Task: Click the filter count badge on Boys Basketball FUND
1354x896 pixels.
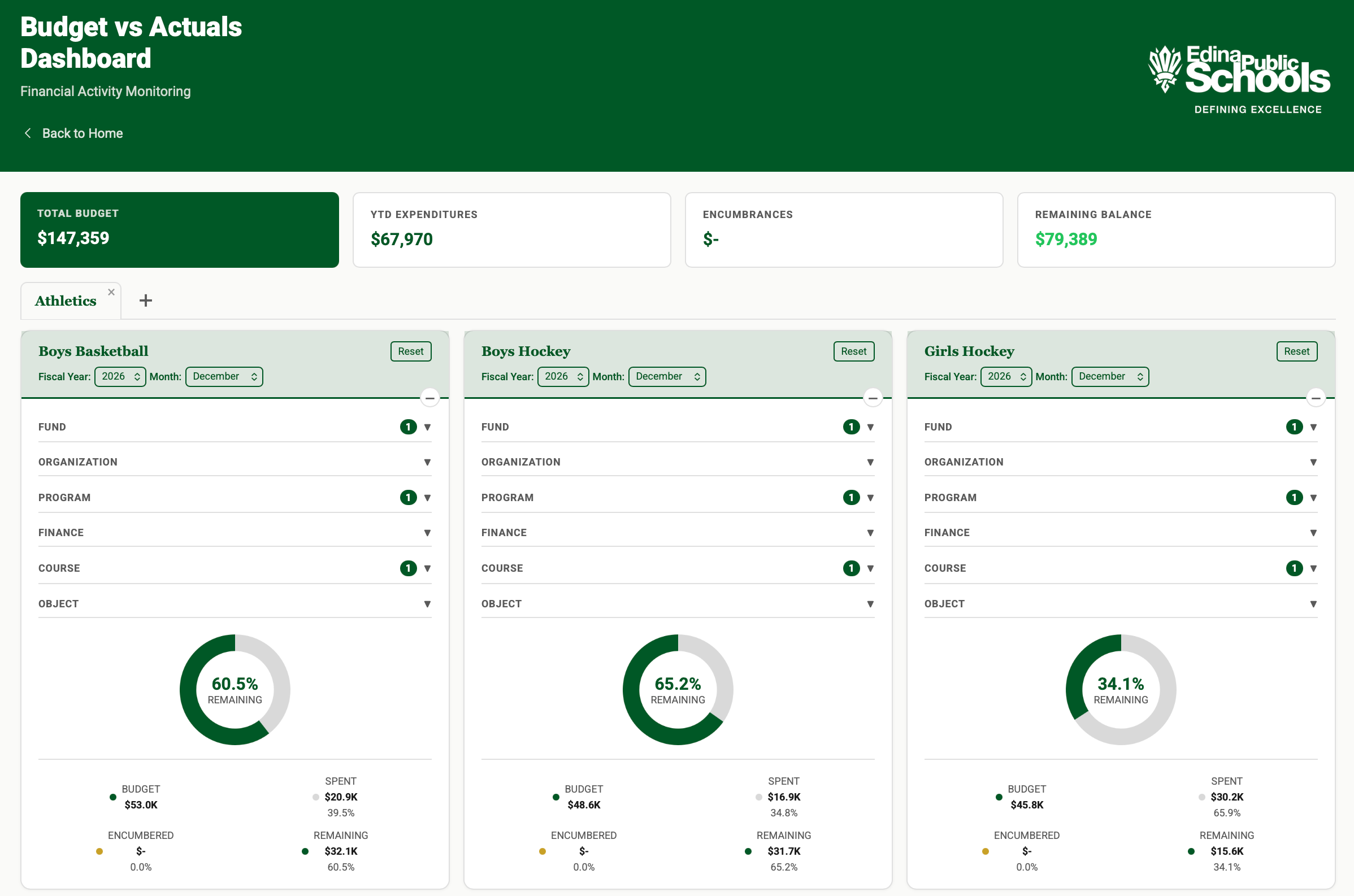Action: [x=407, y=427]
